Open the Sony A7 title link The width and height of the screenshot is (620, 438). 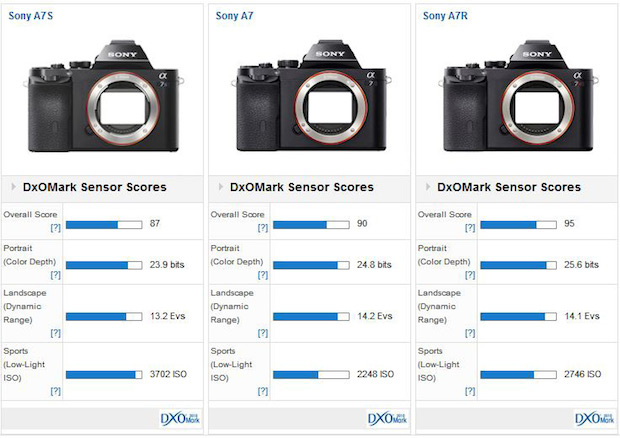point(234,16)
